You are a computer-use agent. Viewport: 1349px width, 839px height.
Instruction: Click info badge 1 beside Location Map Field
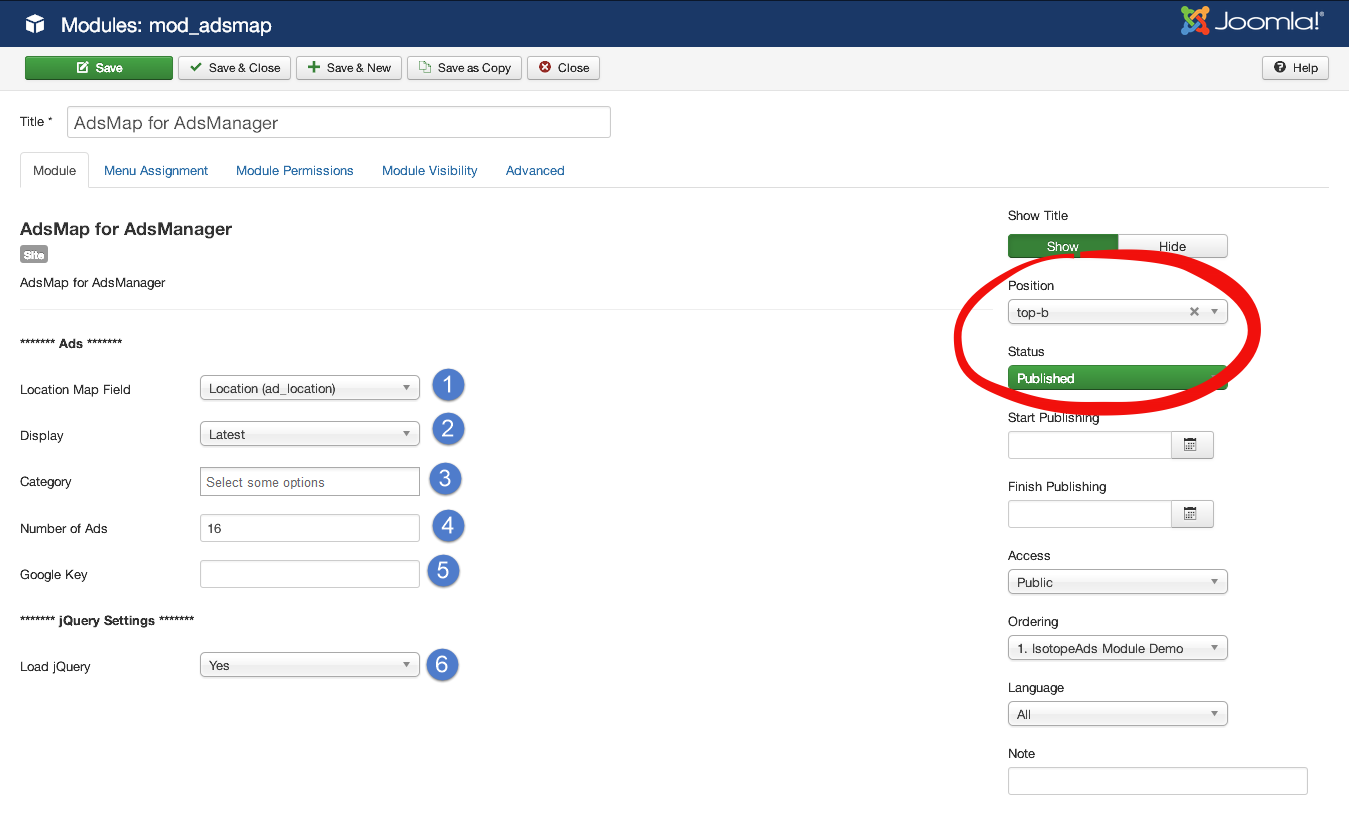448,385
